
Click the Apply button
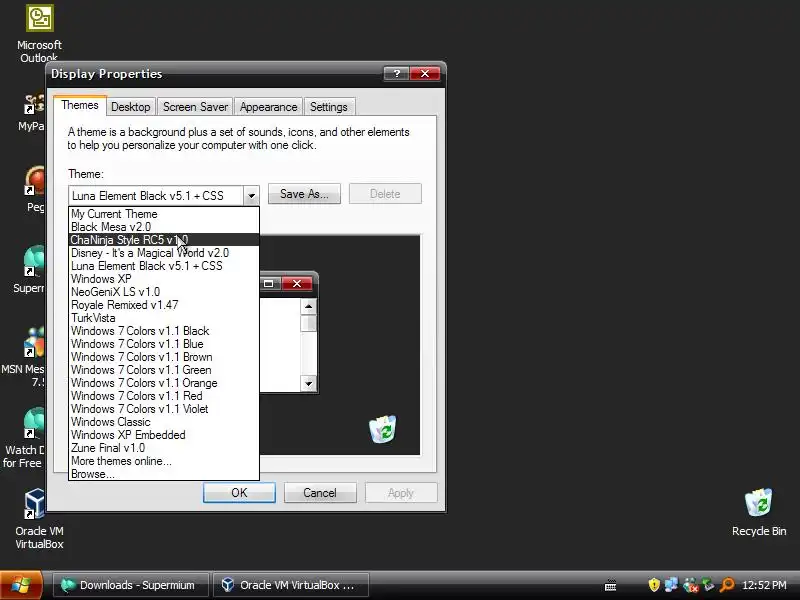[401, 493]
